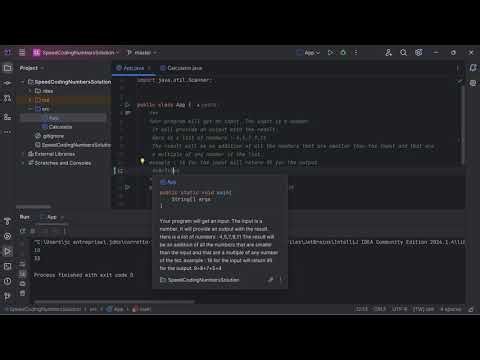
Task: Open the main hamburger menu
Action: 22,52
